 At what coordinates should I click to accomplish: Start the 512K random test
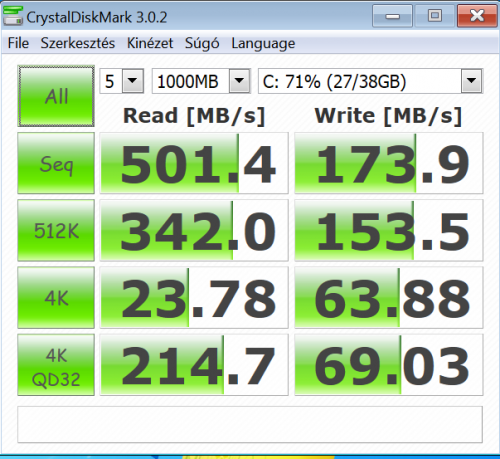(x=56, y=230)
